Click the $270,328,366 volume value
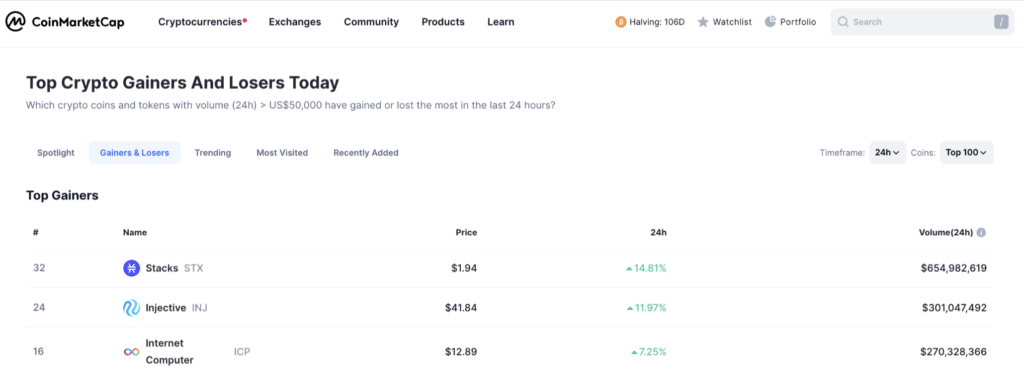1024x375 pixels. pyautogui.click(x=954, y=351)
